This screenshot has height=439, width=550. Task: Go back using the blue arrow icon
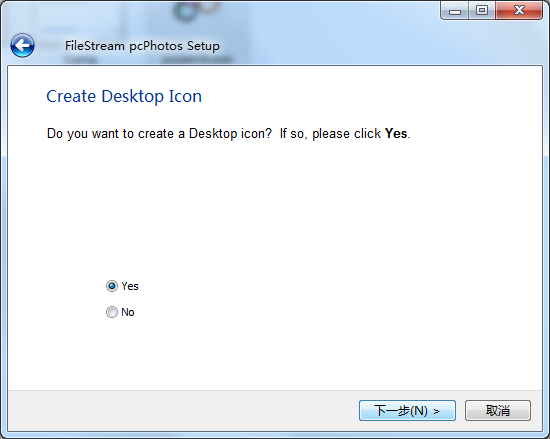(x=22, y=46)
